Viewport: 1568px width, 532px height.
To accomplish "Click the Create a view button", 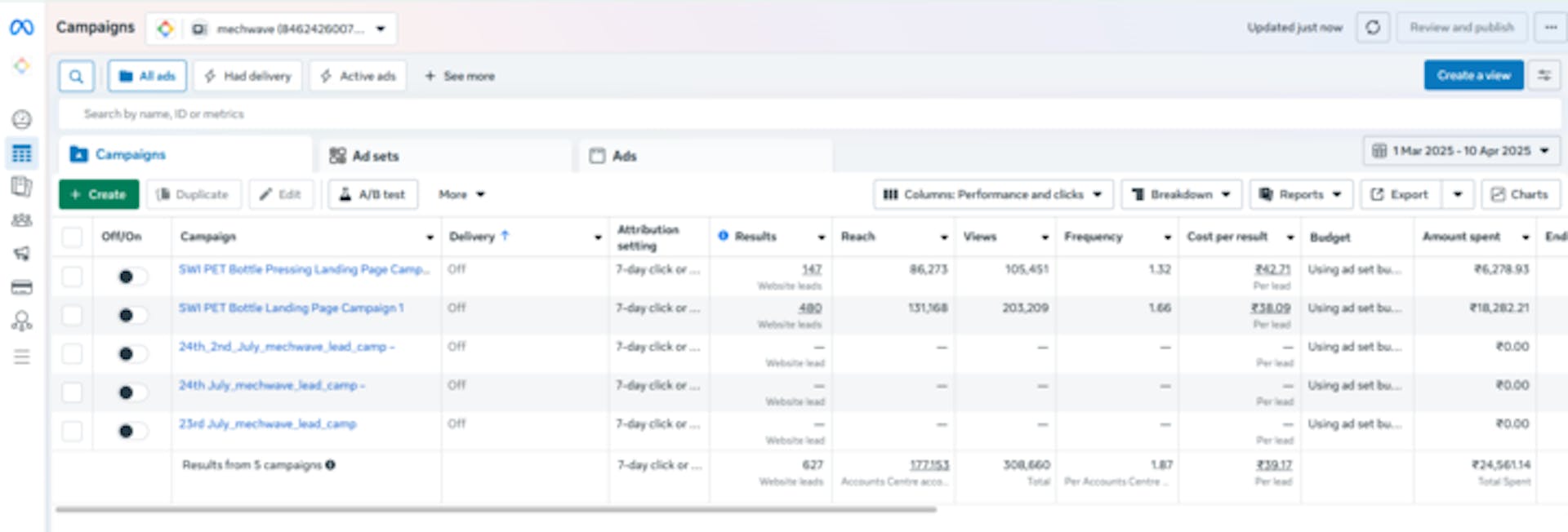I will [1474, 75].
